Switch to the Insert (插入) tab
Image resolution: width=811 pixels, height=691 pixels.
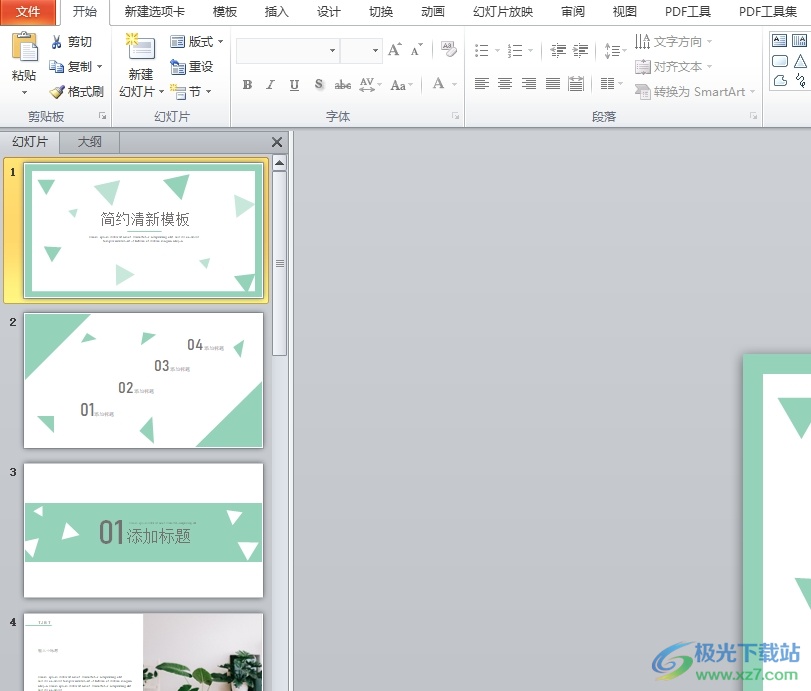click(276, 12)
